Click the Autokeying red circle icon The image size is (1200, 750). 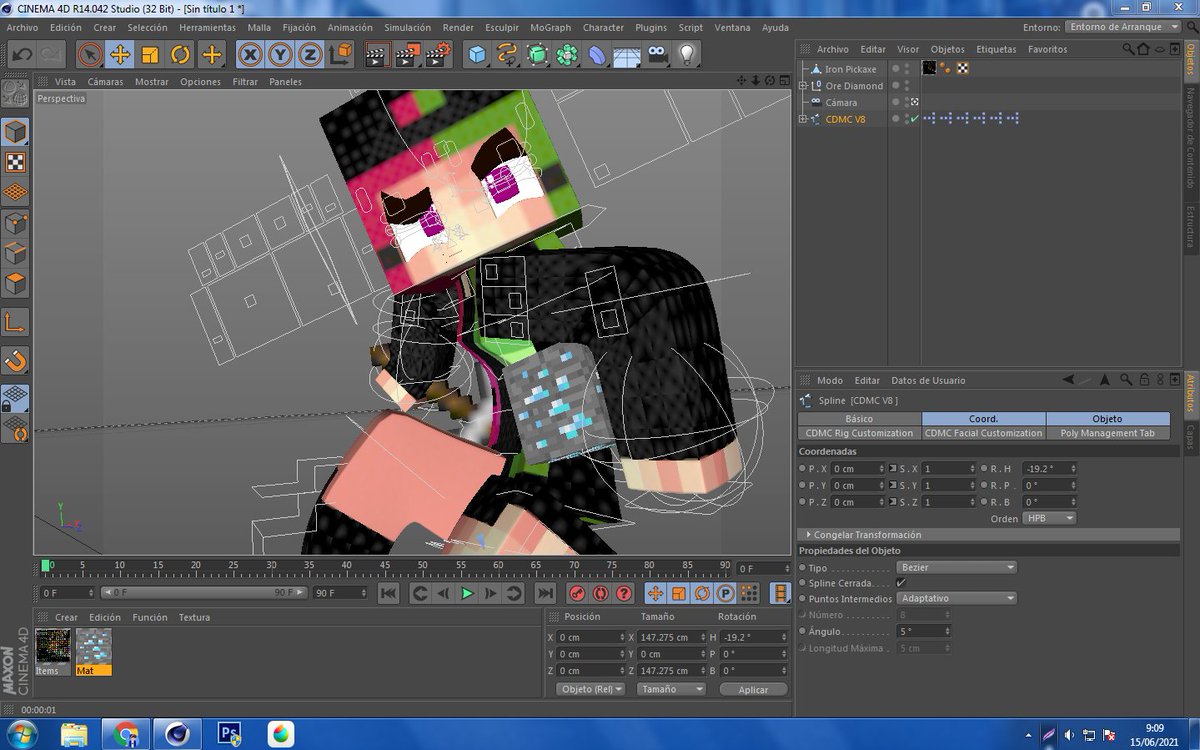[601, 593]
